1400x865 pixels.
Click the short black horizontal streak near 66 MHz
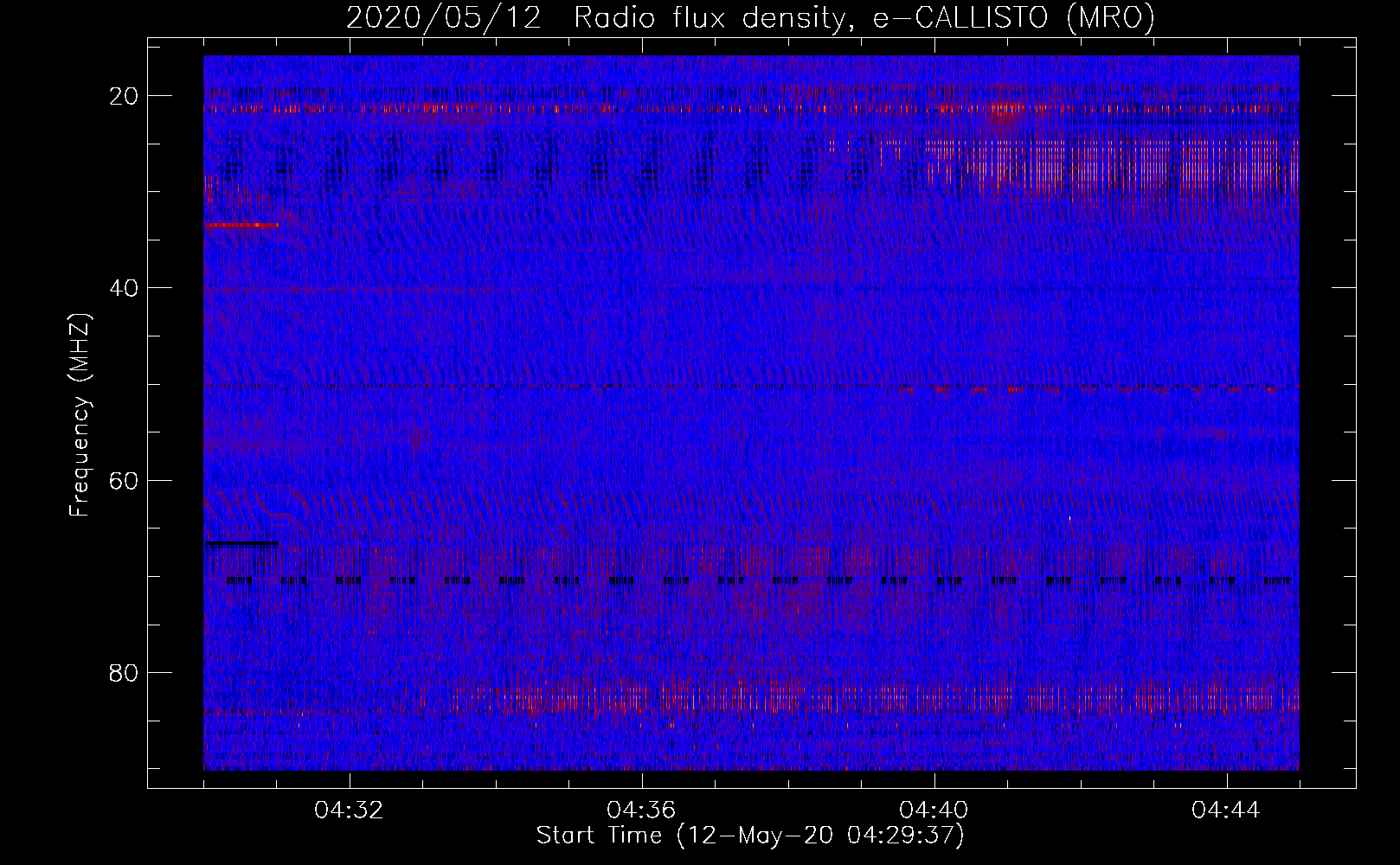pos(241,543)
